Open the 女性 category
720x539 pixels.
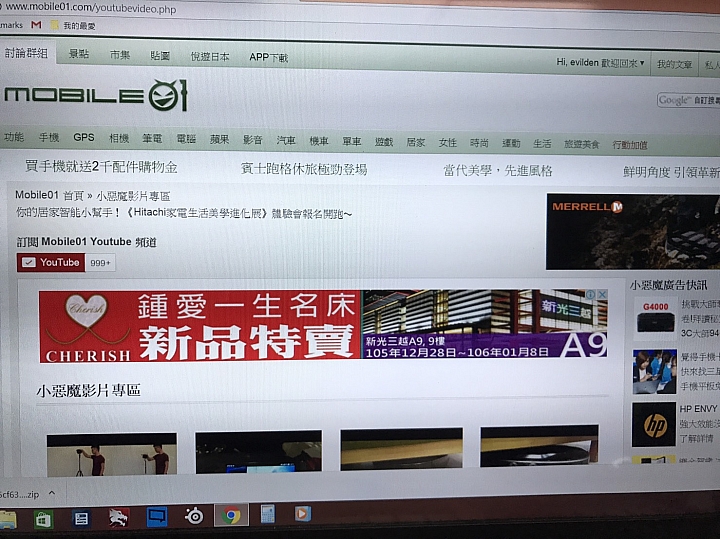coord(448,143)
